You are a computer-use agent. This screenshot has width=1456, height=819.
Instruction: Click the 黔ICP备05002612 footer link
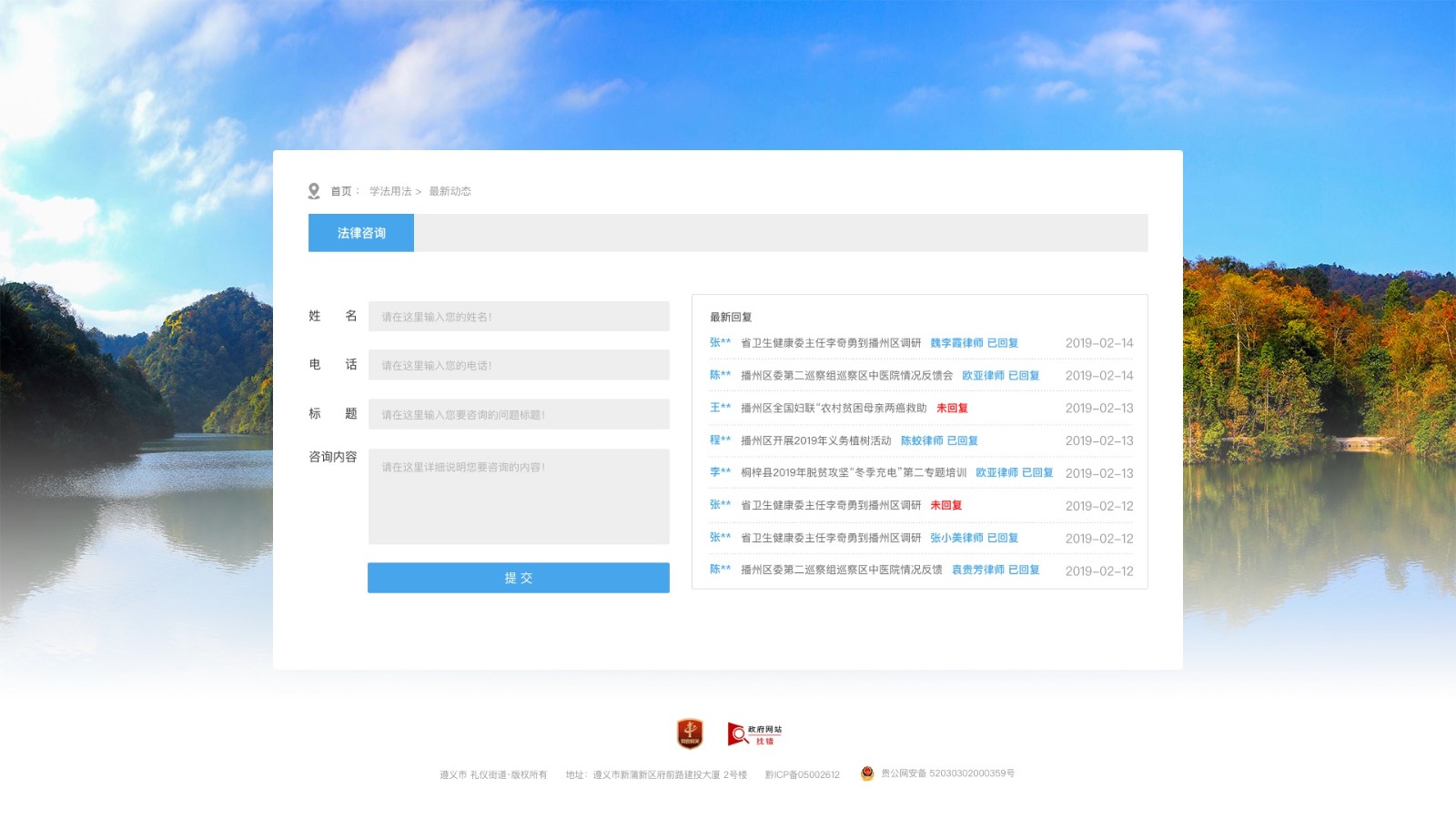coord(802,774)
